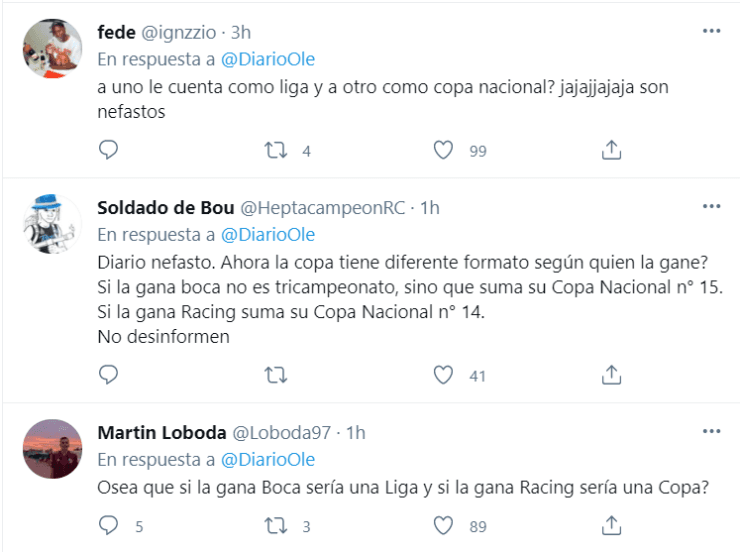Retweet fede's tweet

[275, 150]
